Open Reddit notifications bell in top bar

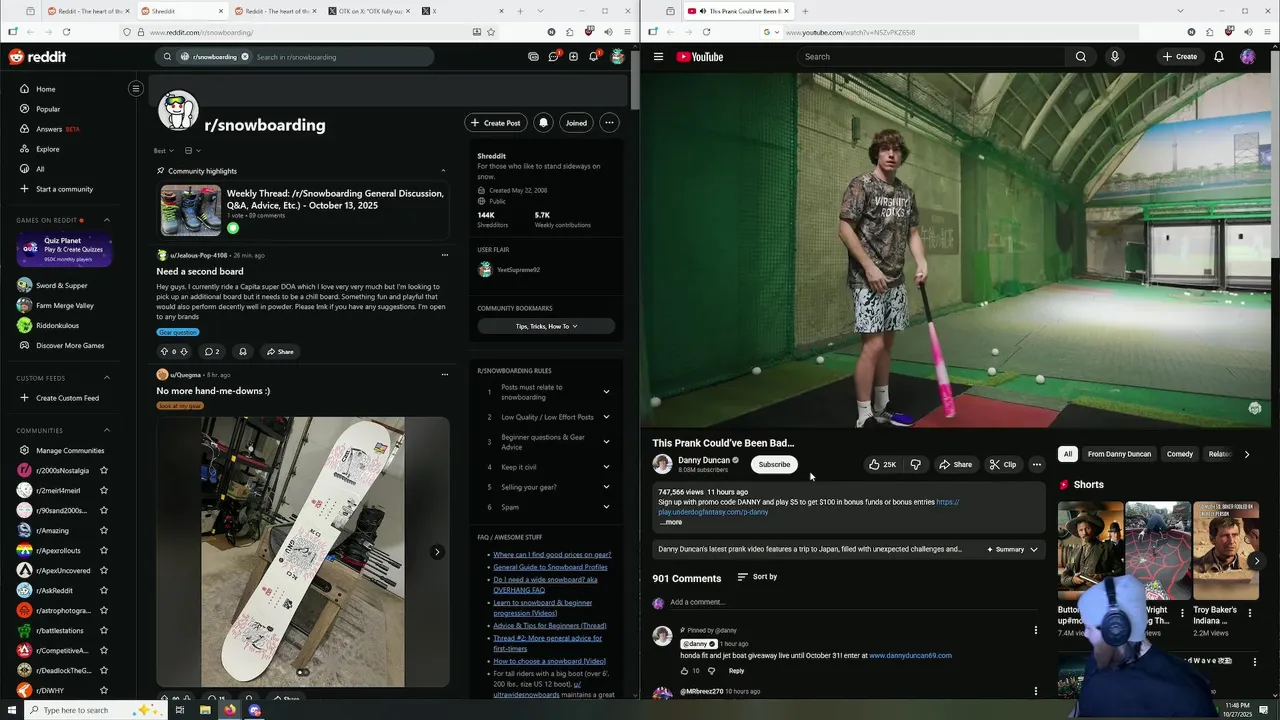[x=593, y=57]
